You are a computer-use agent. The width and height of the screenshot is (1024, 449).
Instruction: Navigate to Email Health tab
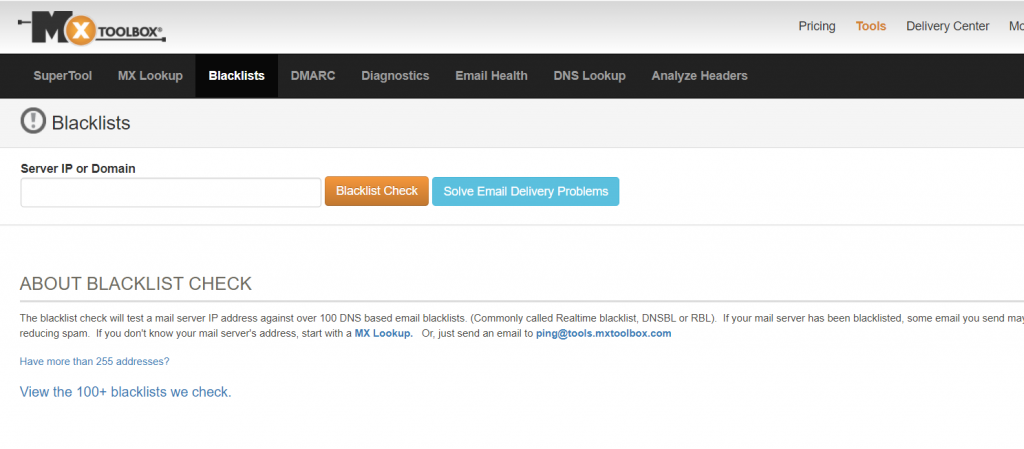(x=491, y=76)
